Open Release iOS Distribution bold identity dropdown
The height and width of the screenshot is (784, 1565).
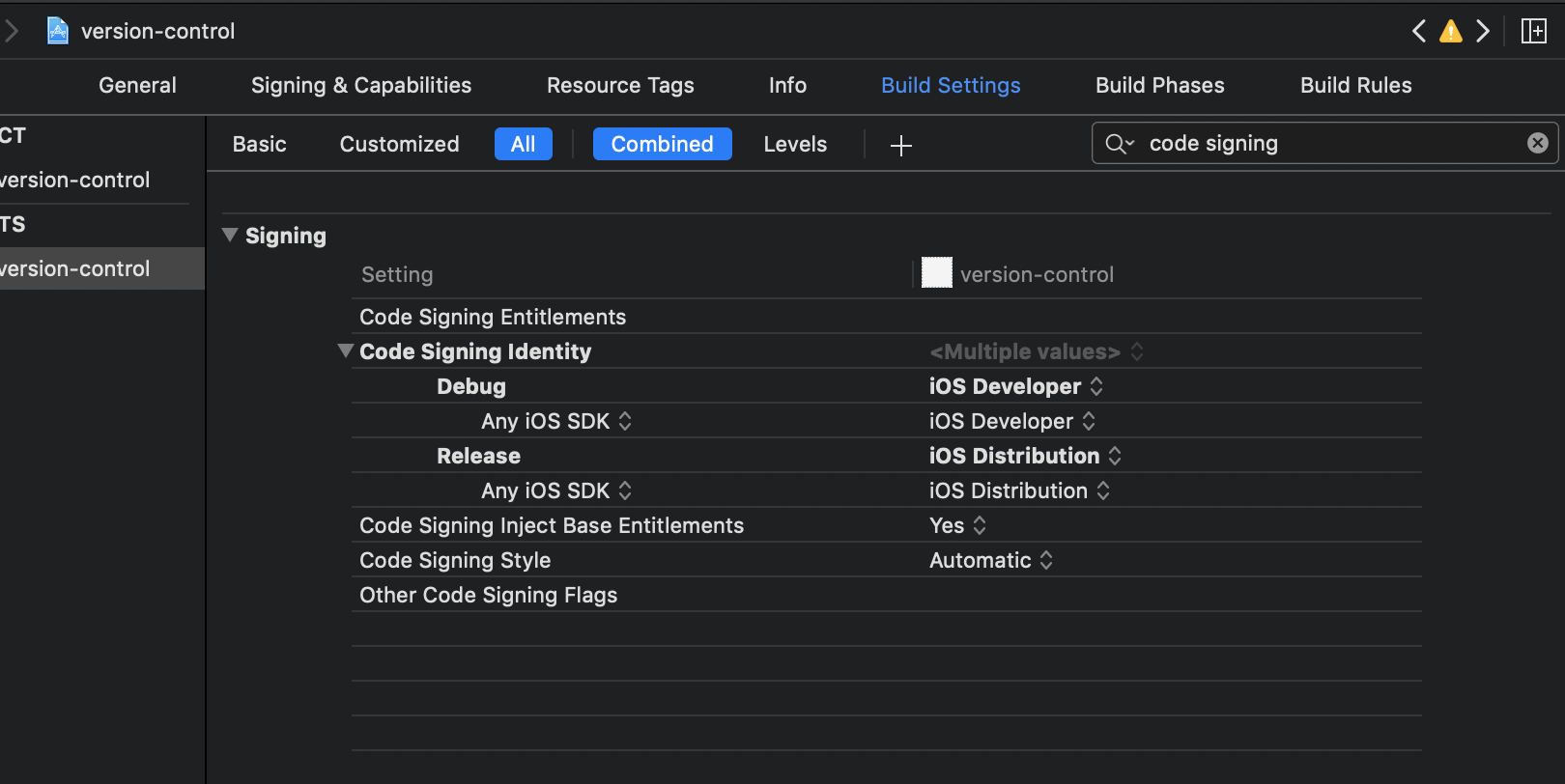[x=1026, y=456]
